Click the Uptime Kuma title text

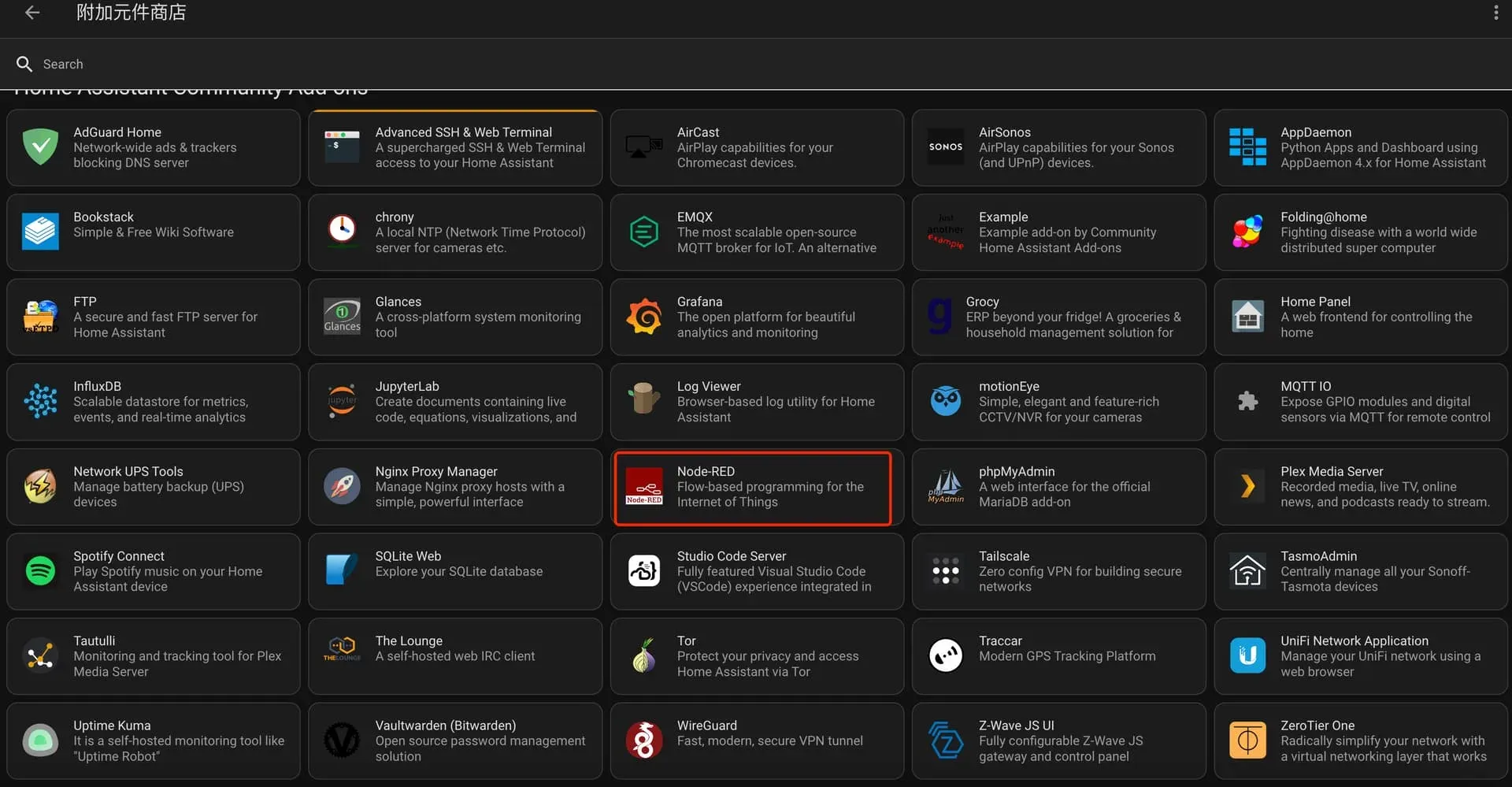pos(112,726)
